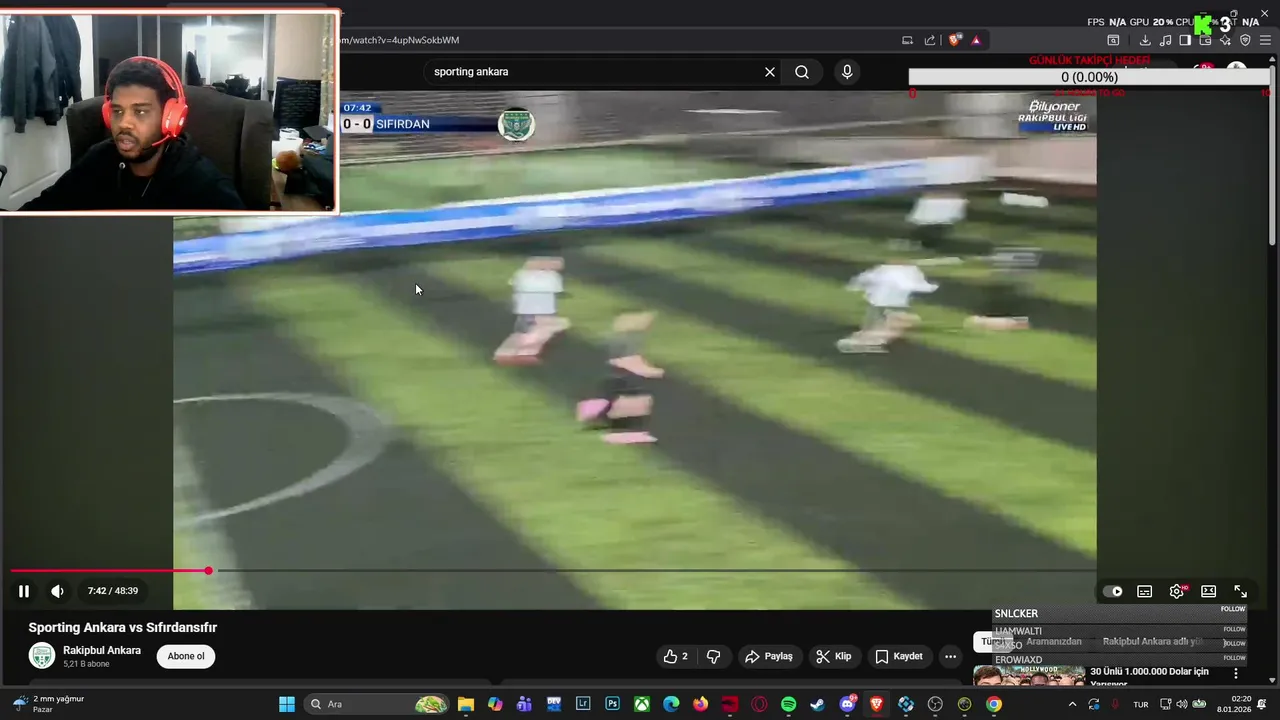
Task: Open Windows Start menu
Action: [x=286, y=704]
